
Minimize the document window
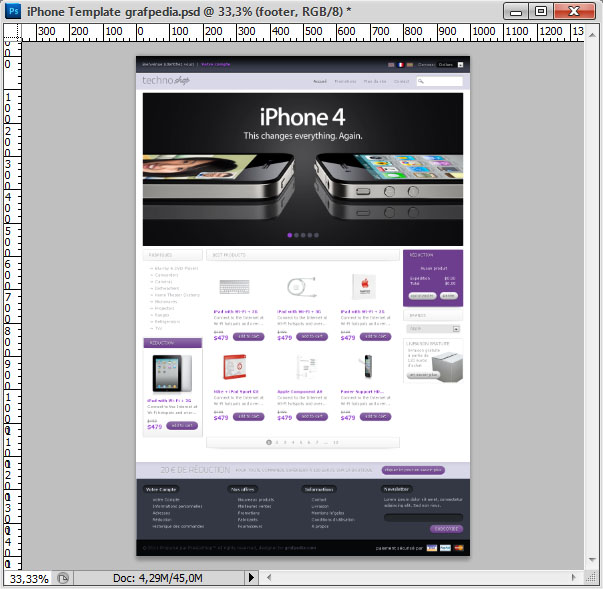[x=516, y=12]
